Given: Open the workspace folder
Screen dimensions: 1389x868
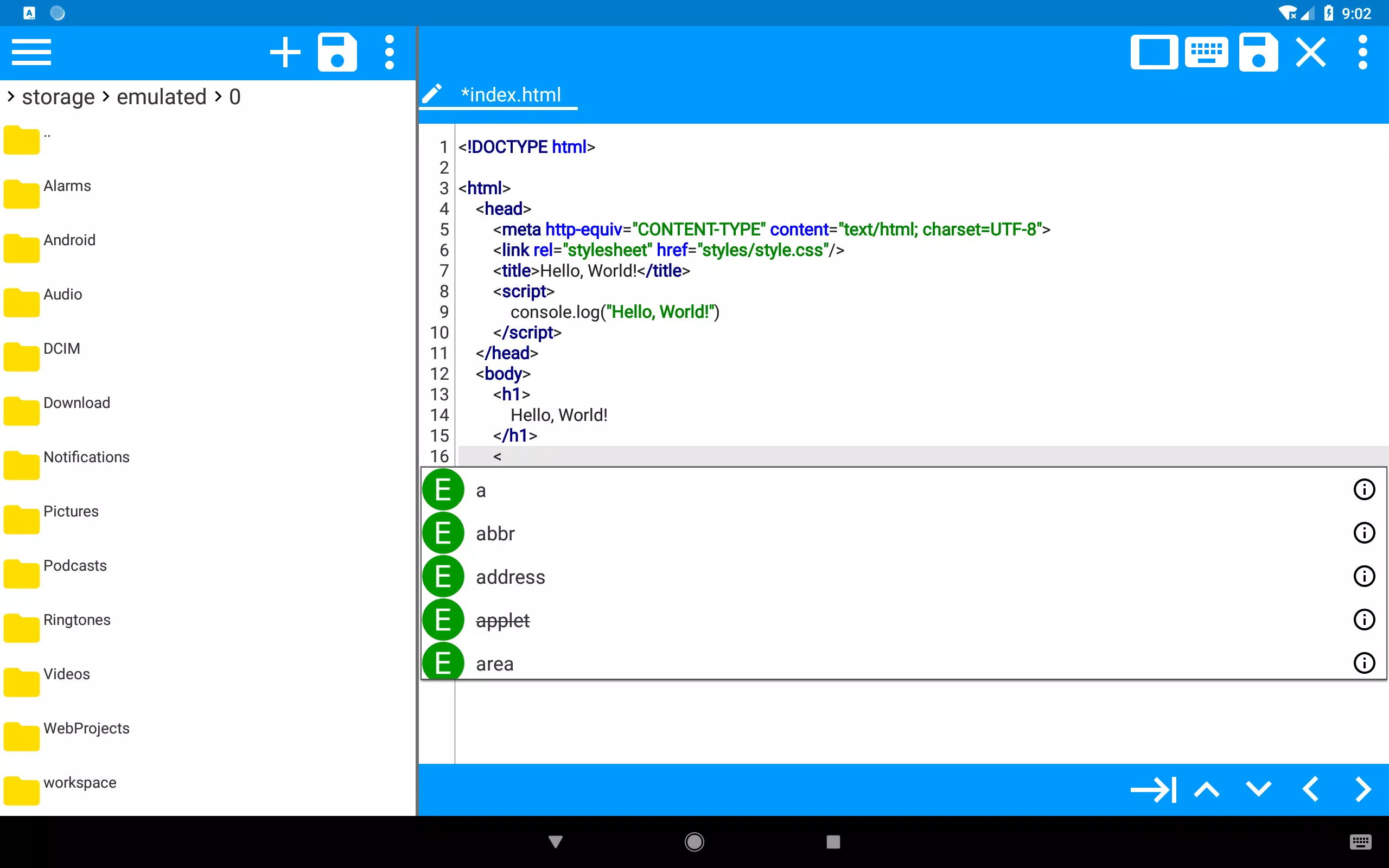Looking at the screenshot, I should 208,790.
